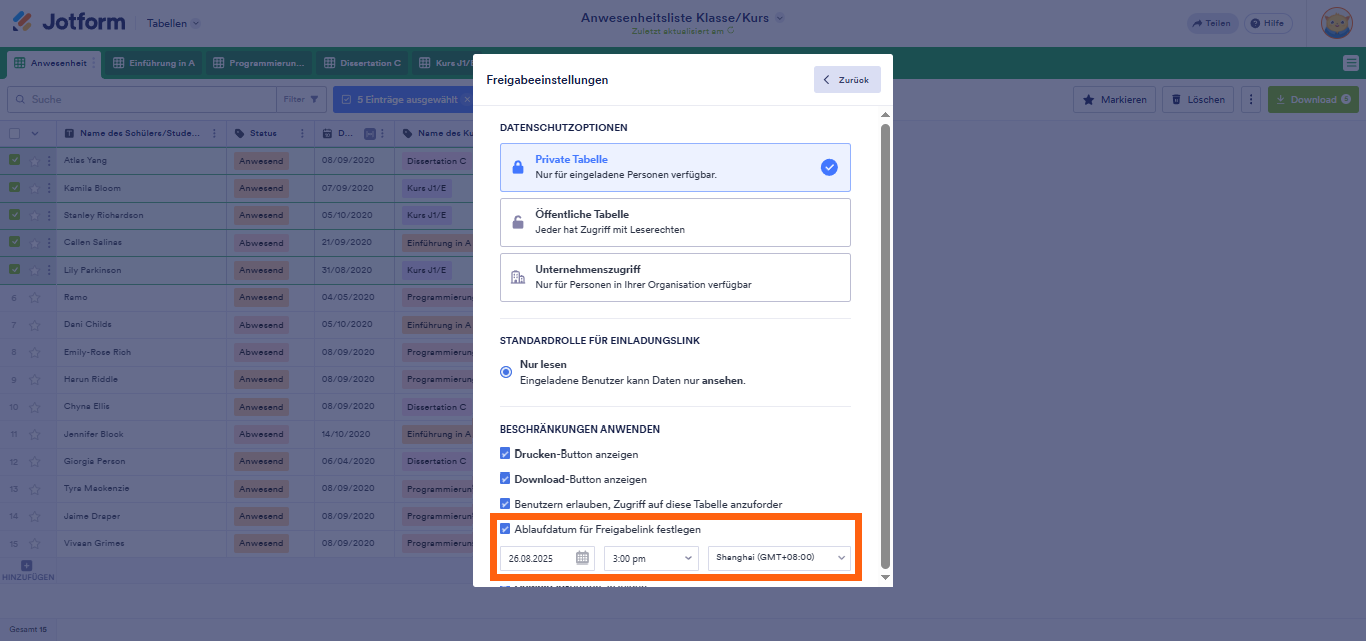Toggle the select-all header checkbox
Image resolution: width=1366 pixels, height=641 pixels.
15,133
